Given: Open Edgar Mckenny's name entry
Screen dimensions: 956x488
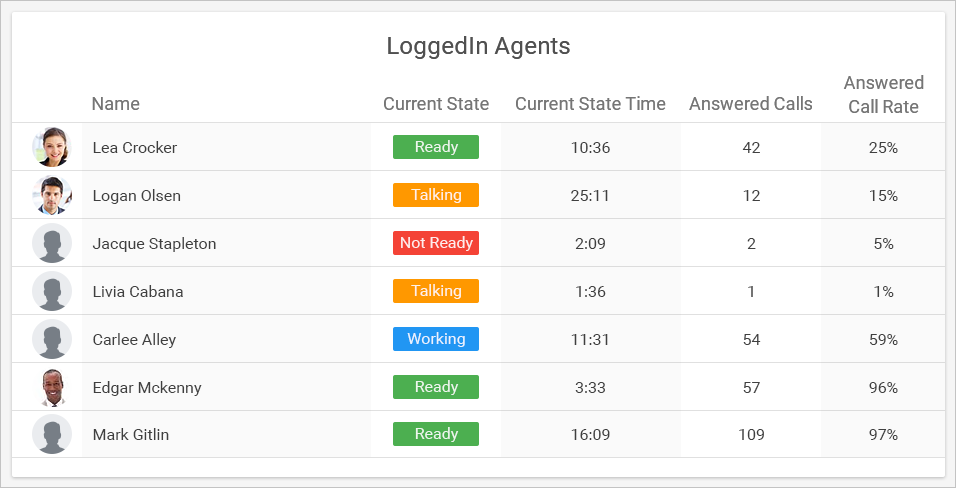Looking at the screenshot, I should pos(147,387).
